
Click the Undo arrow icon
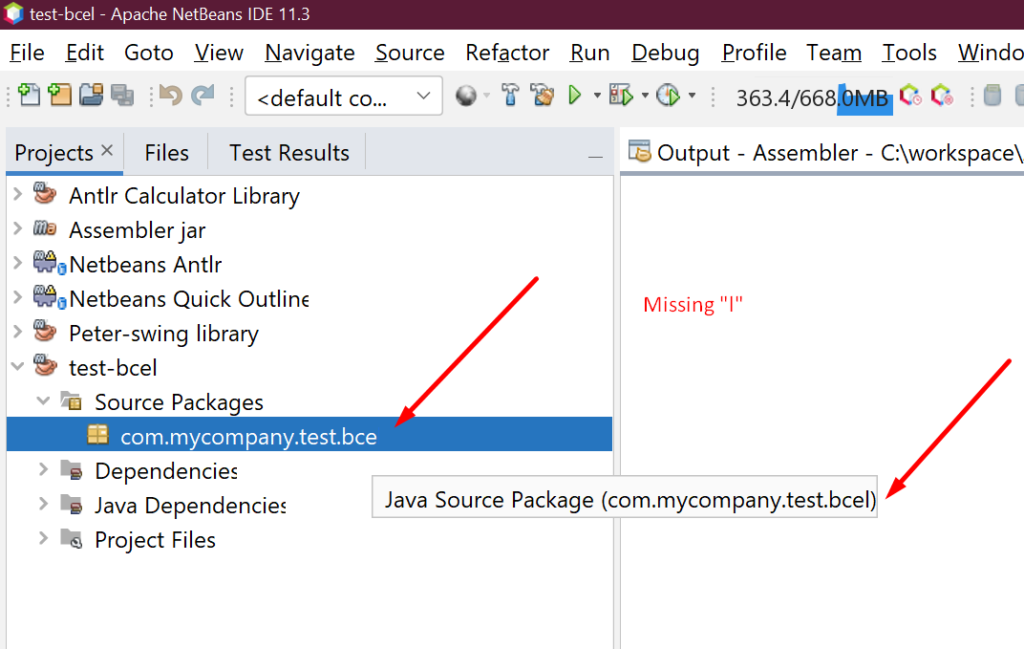coord(171,96)
